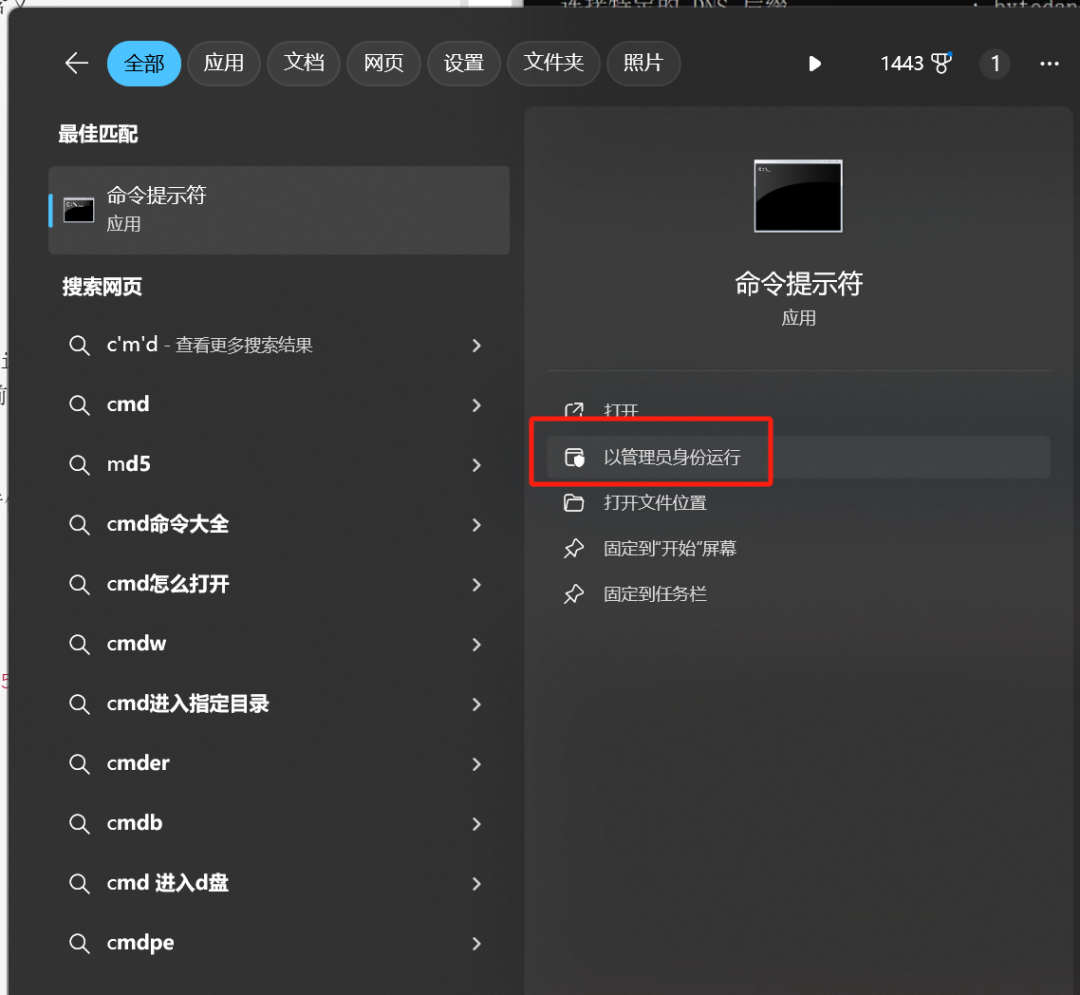Click the md5 web search suggestion
Viewport: 1080px width, 995px height.
point(129,464)
